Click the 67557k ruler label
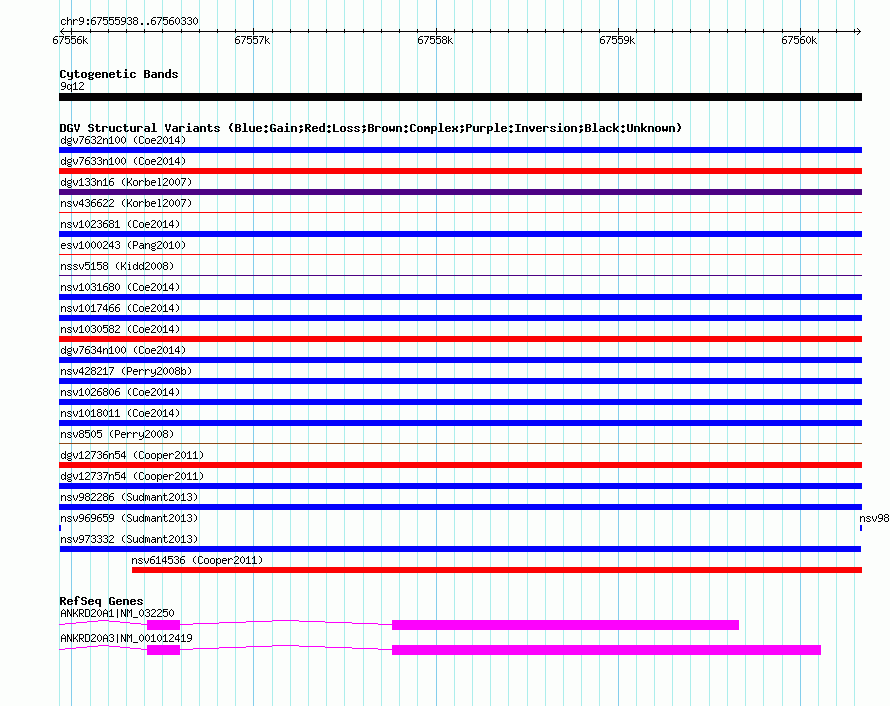 [252, 40]
